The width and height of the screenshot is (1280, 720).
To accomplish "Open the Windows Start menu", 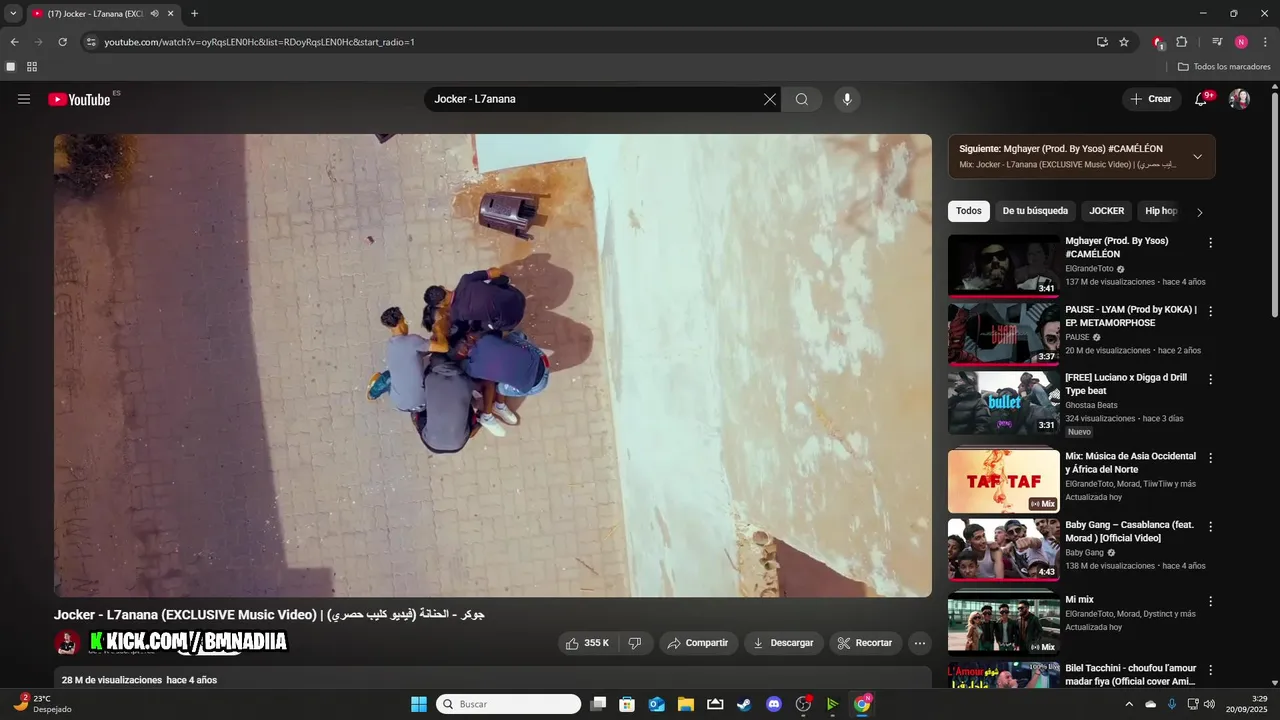I will (419, 704).
